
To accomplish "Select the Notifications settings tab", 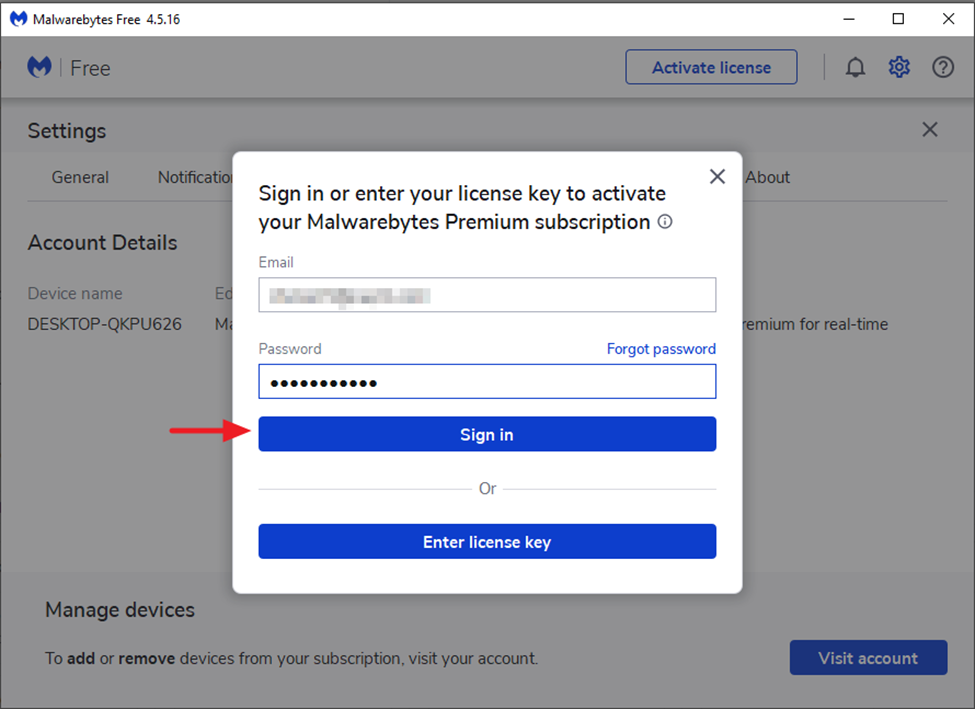I will tap(196, 177).
